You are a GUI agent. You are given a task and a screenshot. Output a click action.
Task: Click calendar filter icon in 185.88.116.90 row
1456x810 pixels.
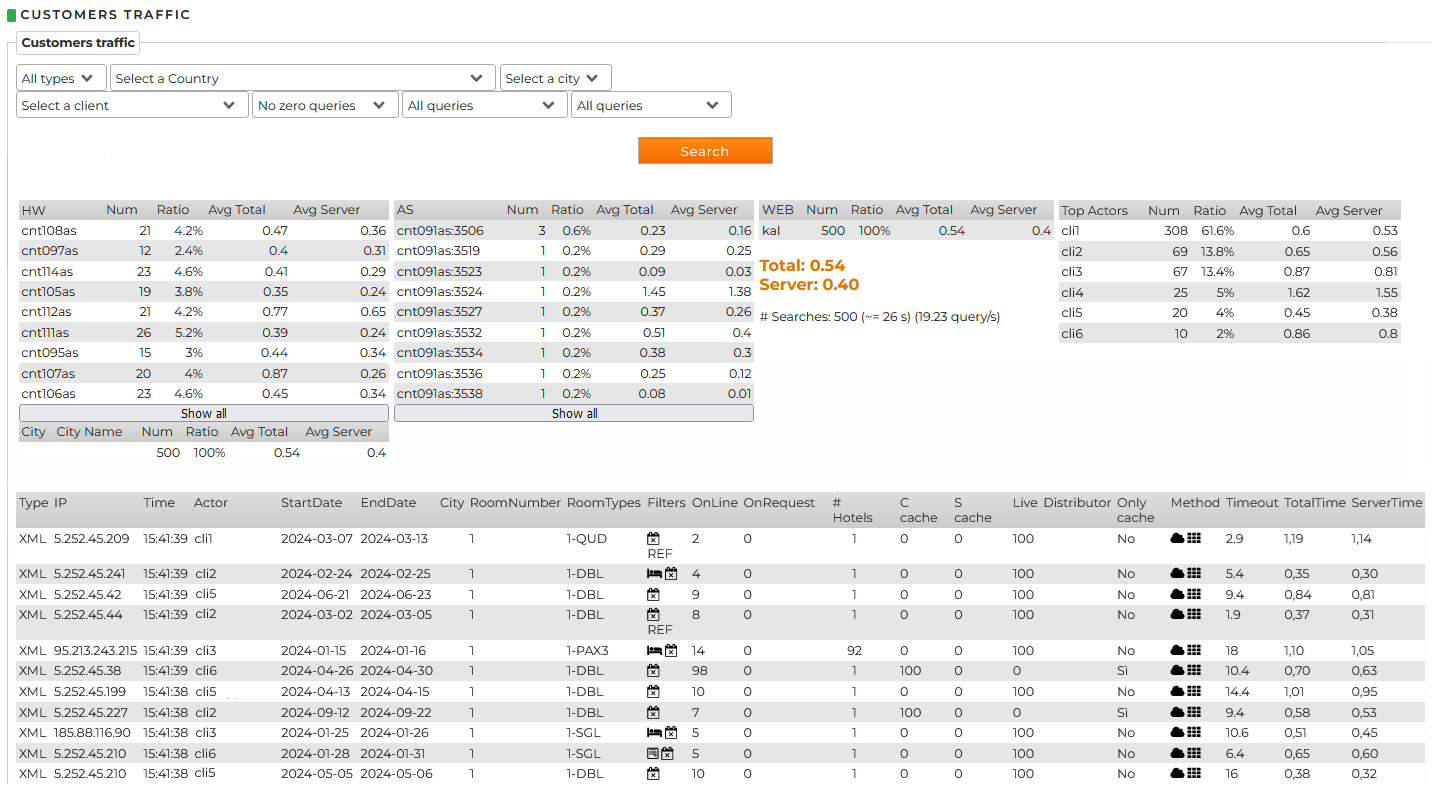[x=671, y=732]
